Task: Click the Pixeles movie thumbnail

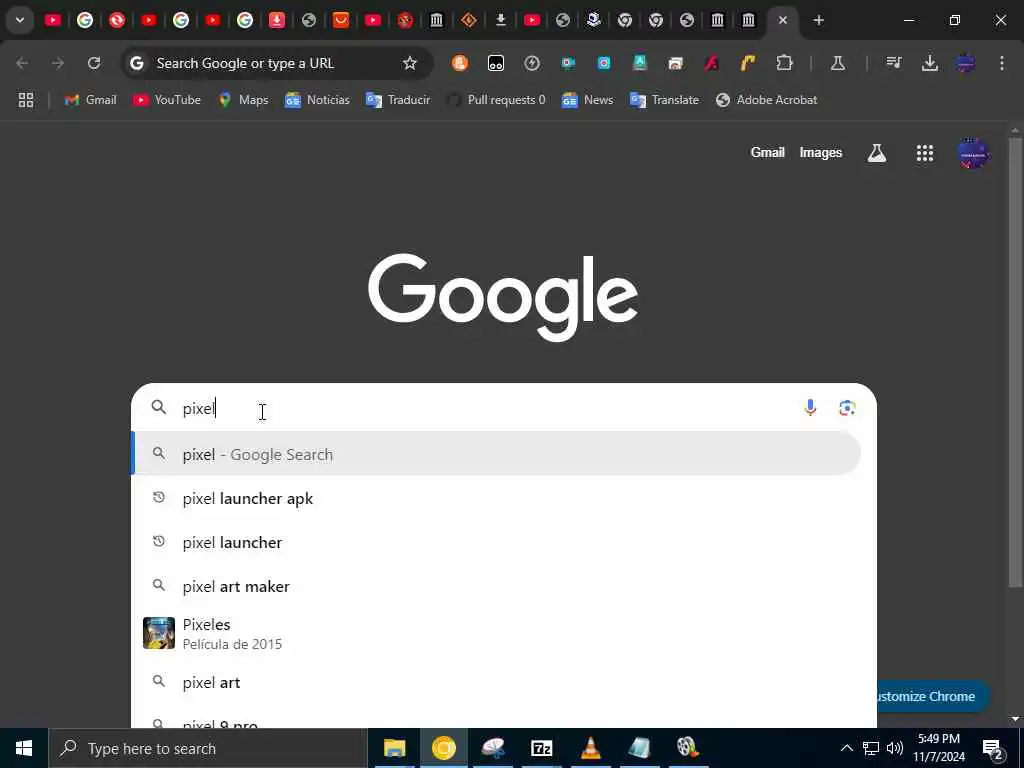Action: (159, 633)
